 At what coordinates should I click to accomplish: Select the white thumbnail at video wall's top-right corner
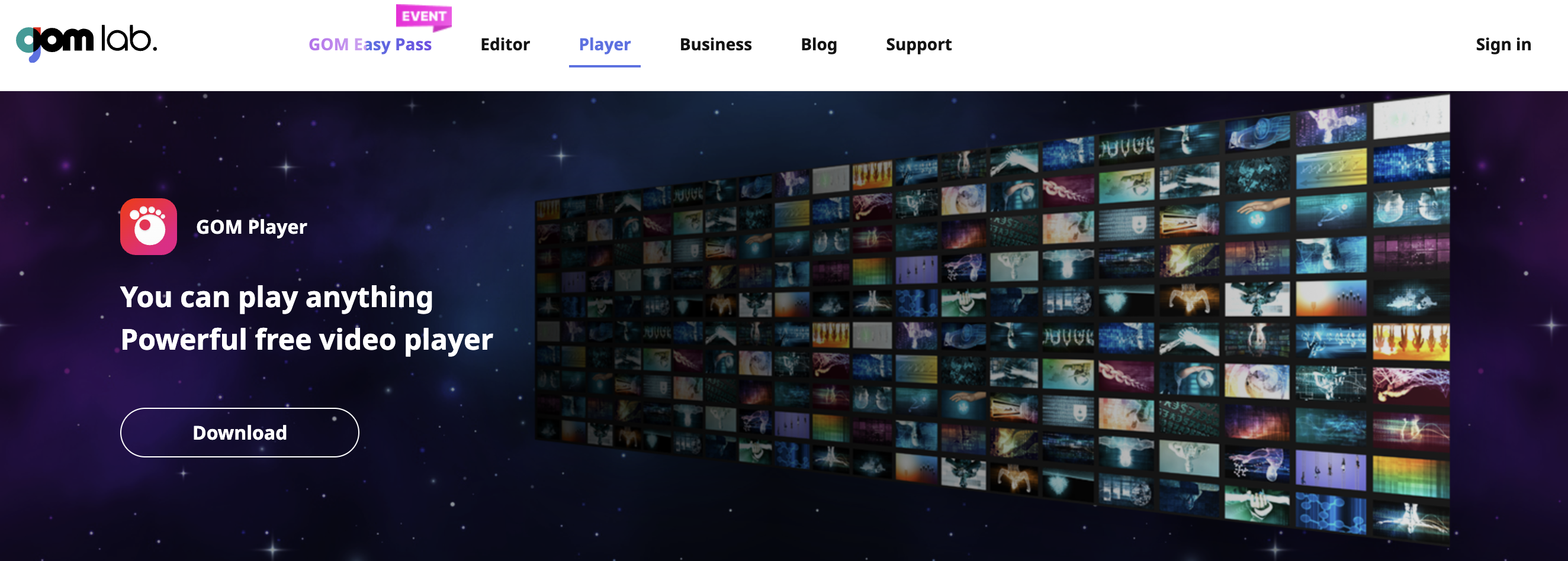[1411, 115]
